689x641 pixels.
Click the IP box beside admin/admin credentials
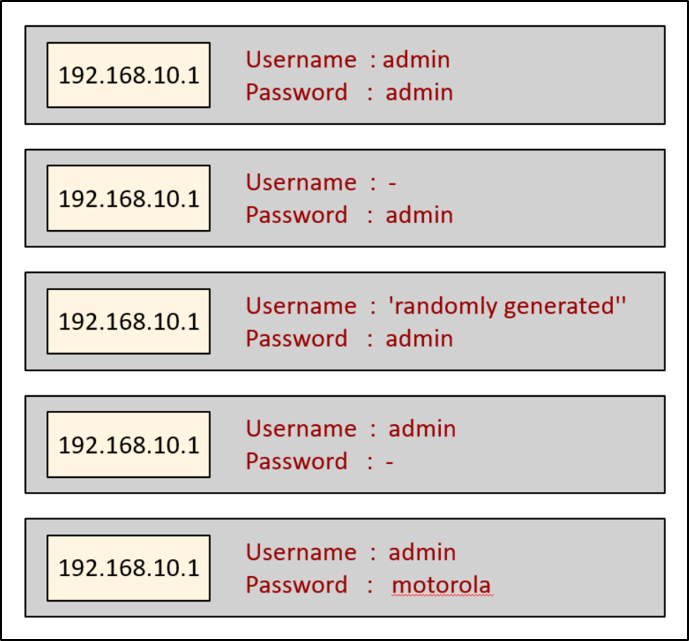coord(128,75)
